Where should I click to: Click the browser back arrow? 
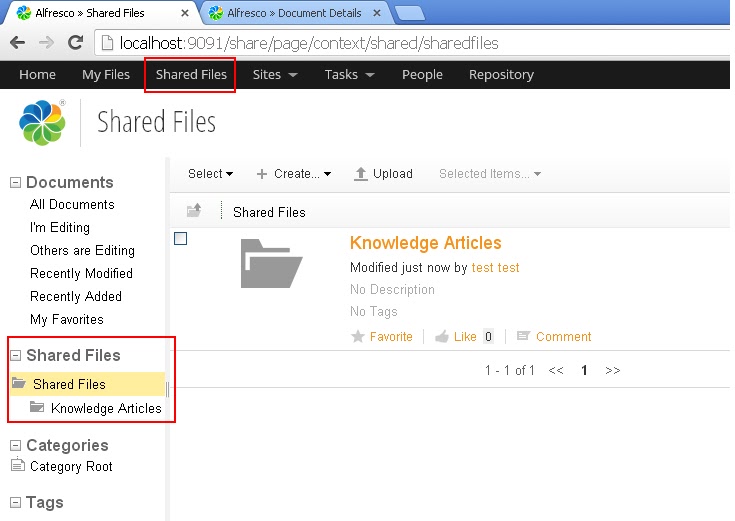point(17,43)
